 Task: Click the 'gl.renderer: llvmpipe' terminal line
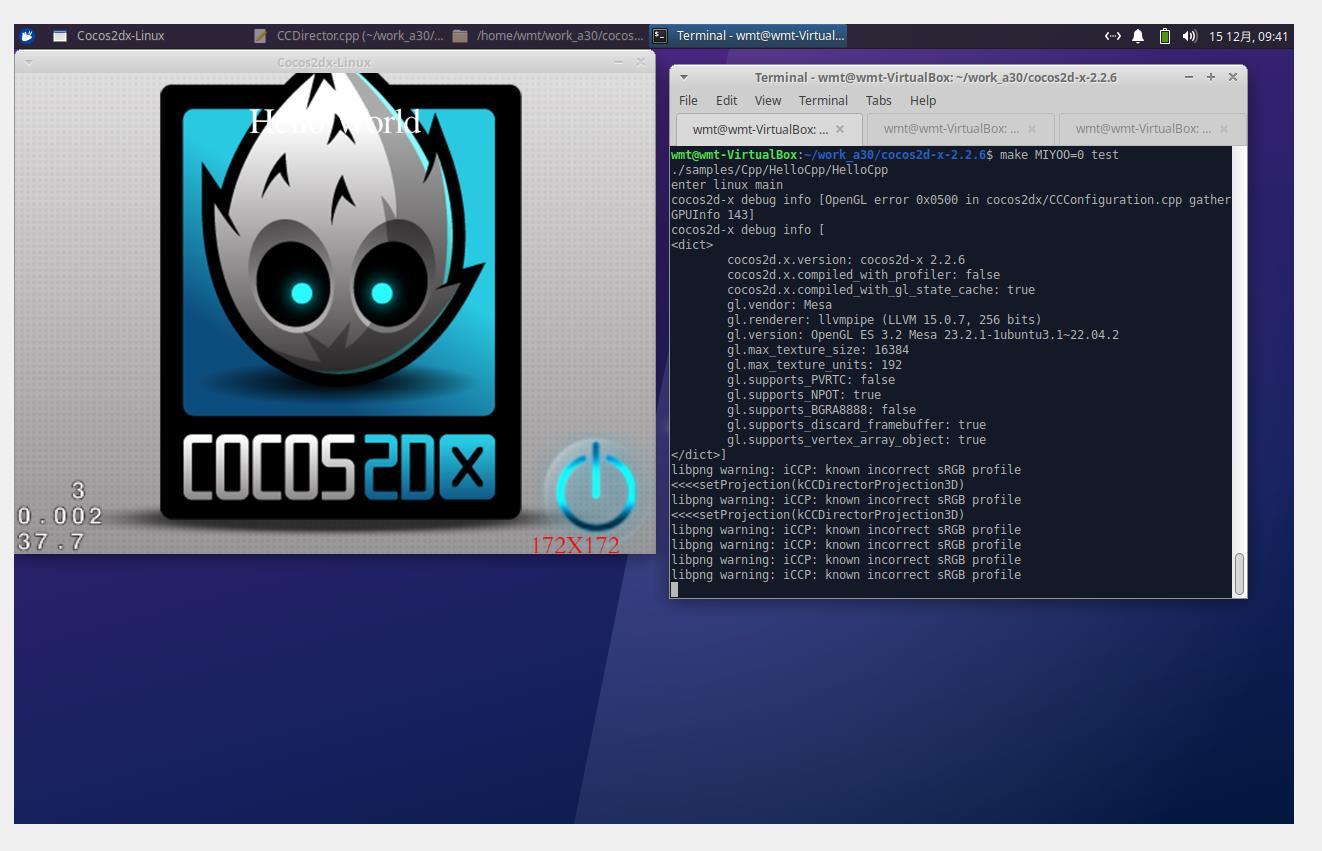click(884, 320)
